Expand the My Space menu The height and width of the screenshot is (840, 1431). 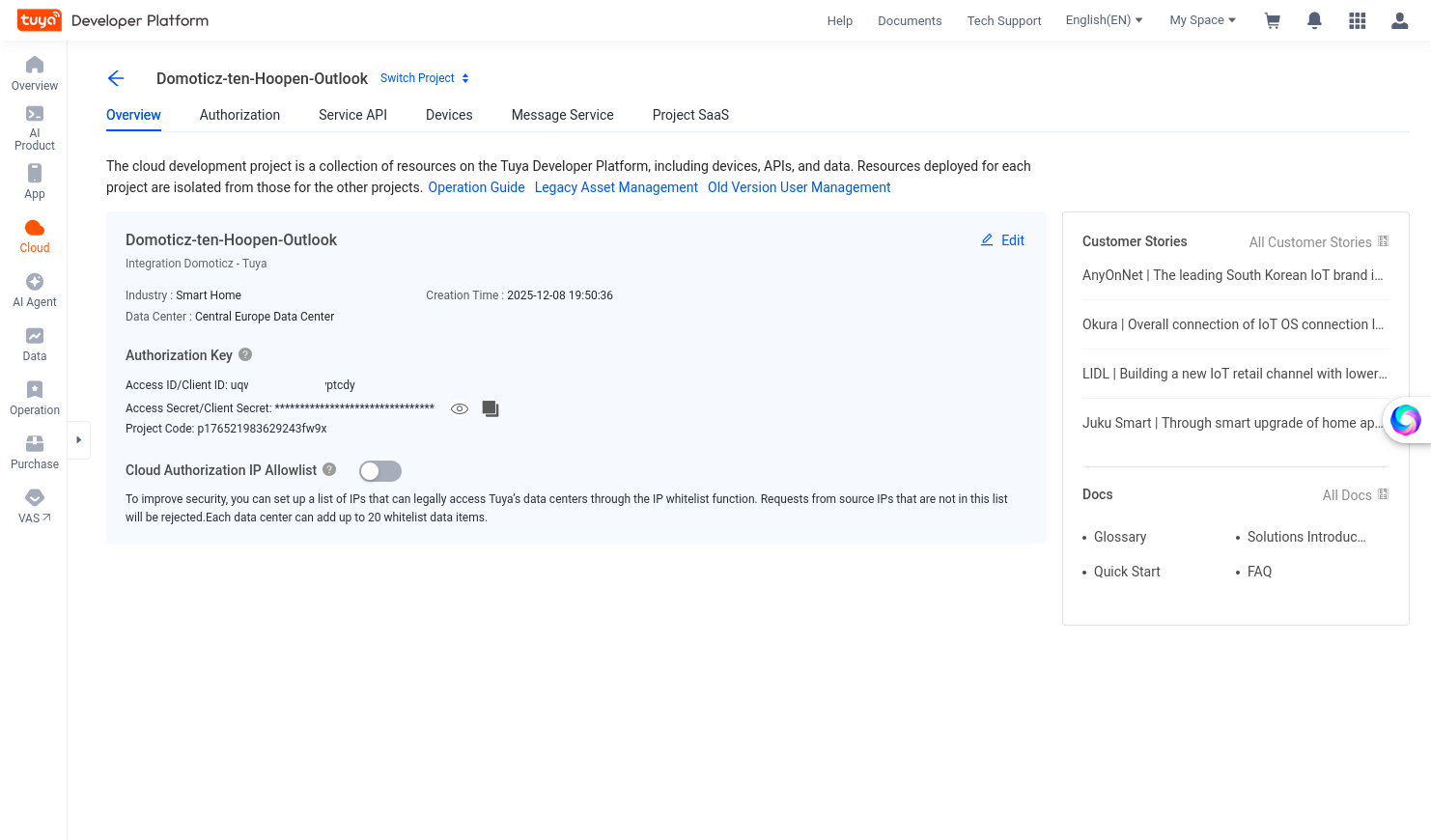(1202, 20)
